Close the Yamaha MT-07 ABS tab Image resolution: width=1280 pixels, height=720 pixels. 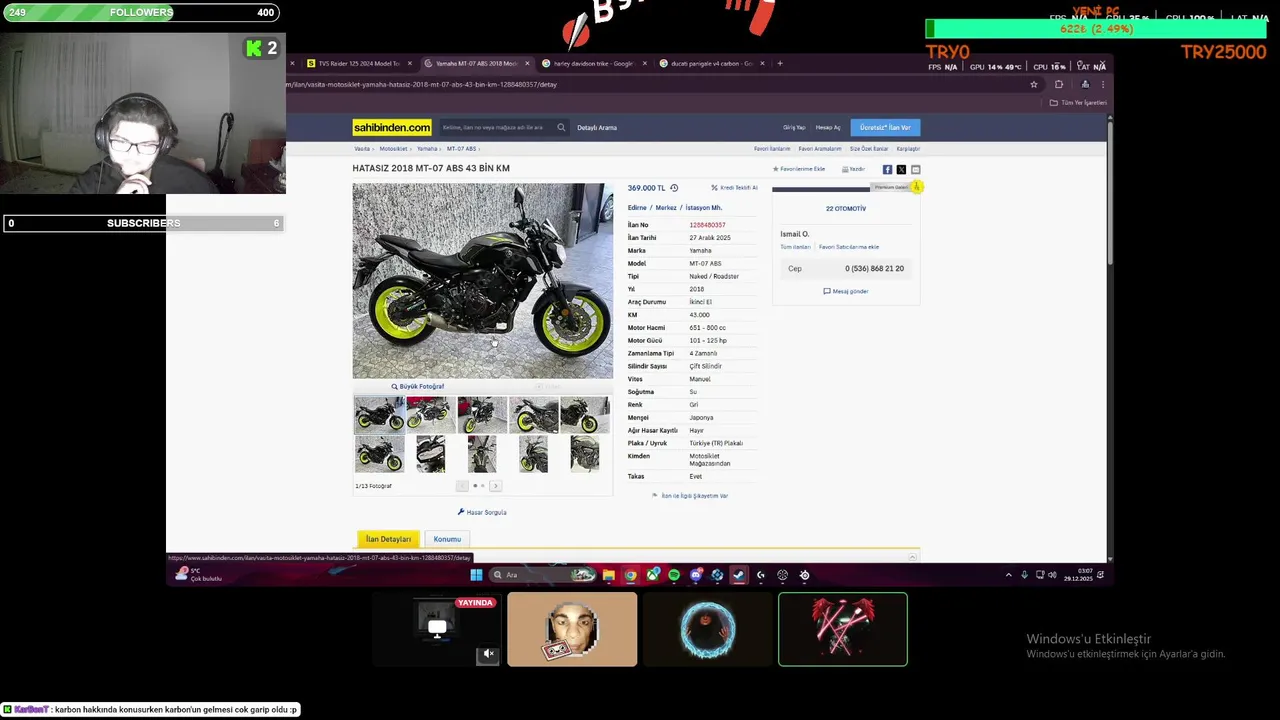pos(527,63)
